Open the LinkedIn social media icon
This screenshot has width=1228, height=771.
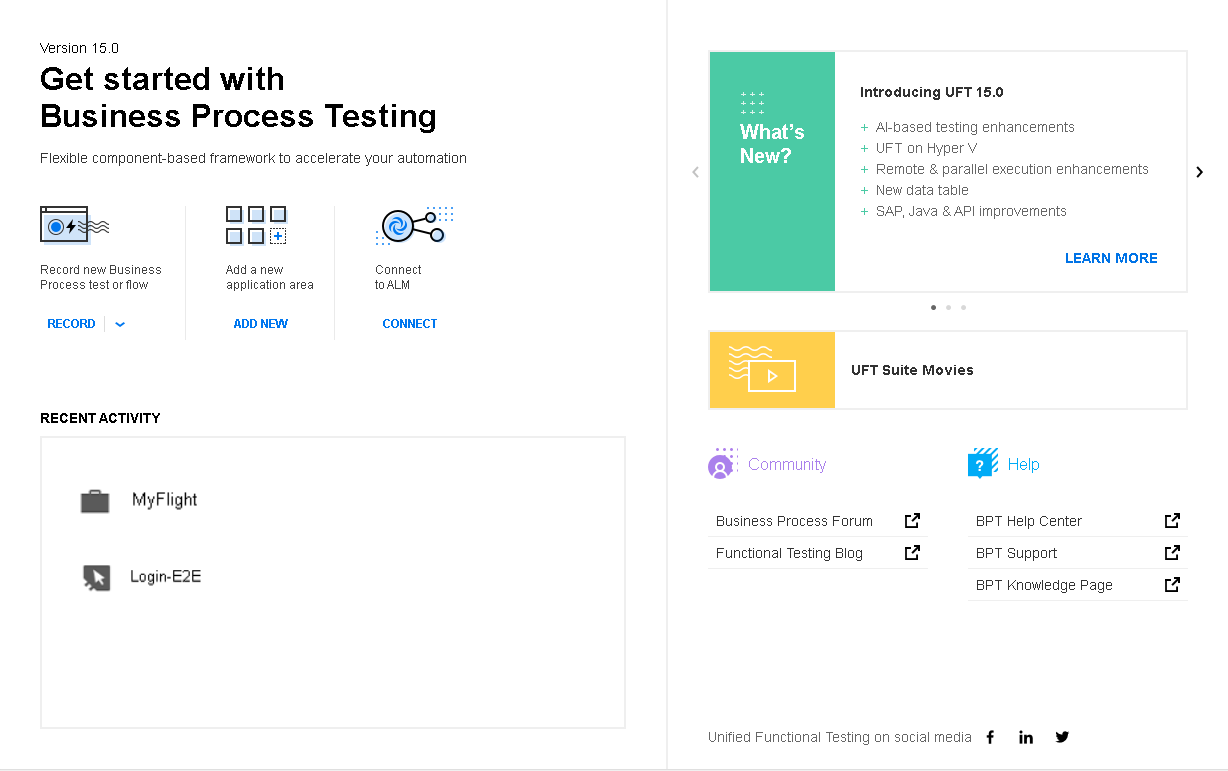click(x=1026, y=737)
